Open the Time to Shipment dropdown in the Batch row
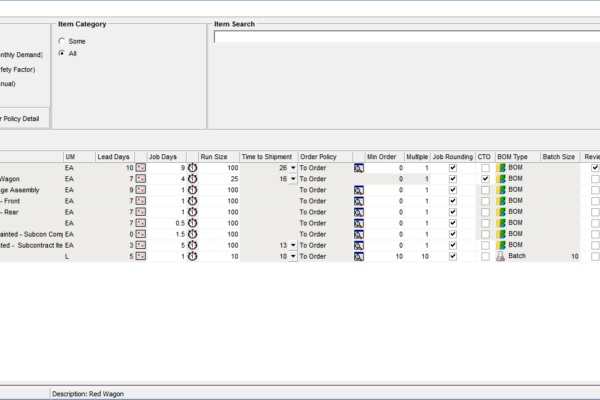Image resolution: width=600 pixels, height=400 pixels. [293, 256]
